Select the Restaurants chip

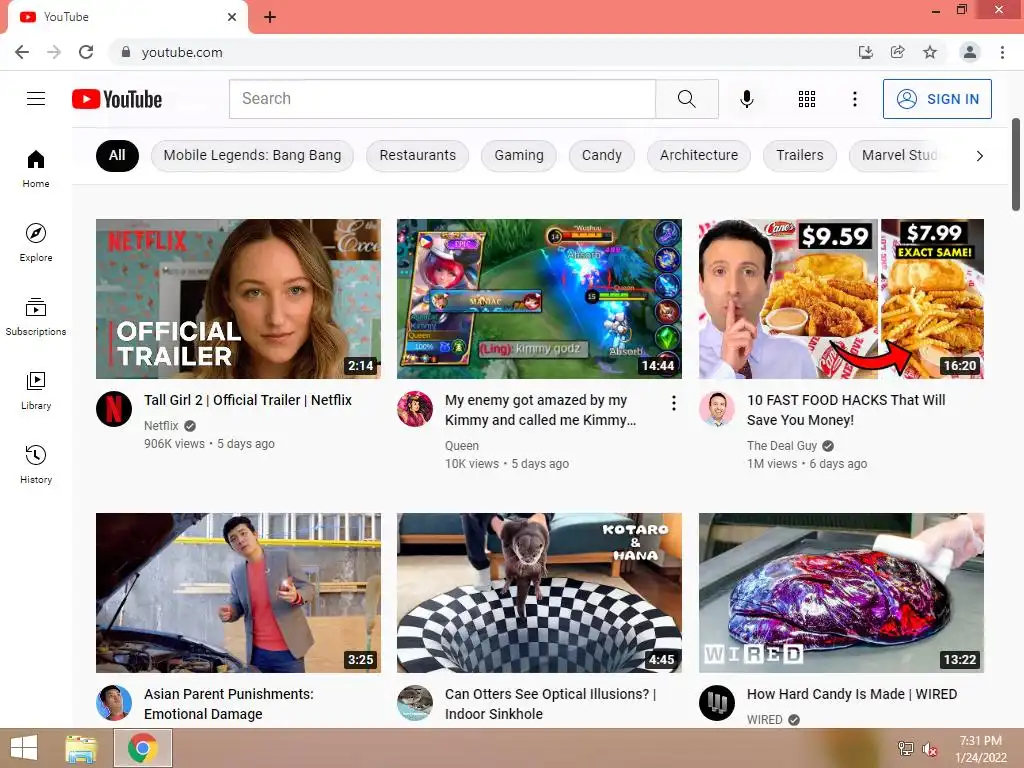click(x=417, y=155)
